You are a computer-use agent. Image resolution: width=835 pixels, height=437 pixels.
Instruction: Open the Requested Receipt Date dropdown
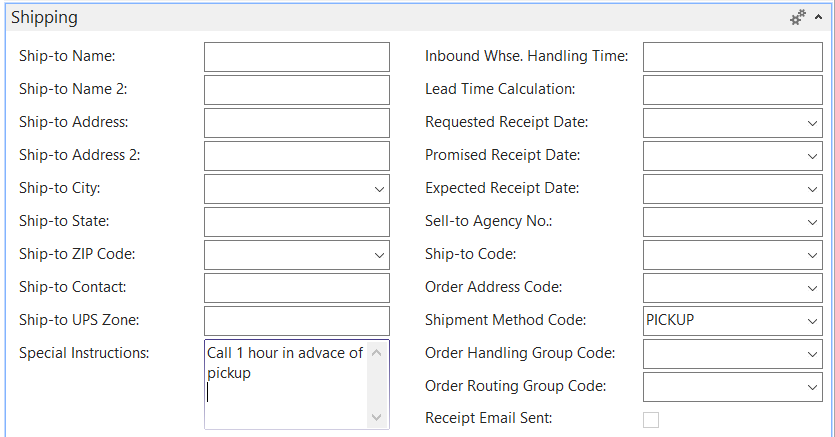tap(812, 123)
